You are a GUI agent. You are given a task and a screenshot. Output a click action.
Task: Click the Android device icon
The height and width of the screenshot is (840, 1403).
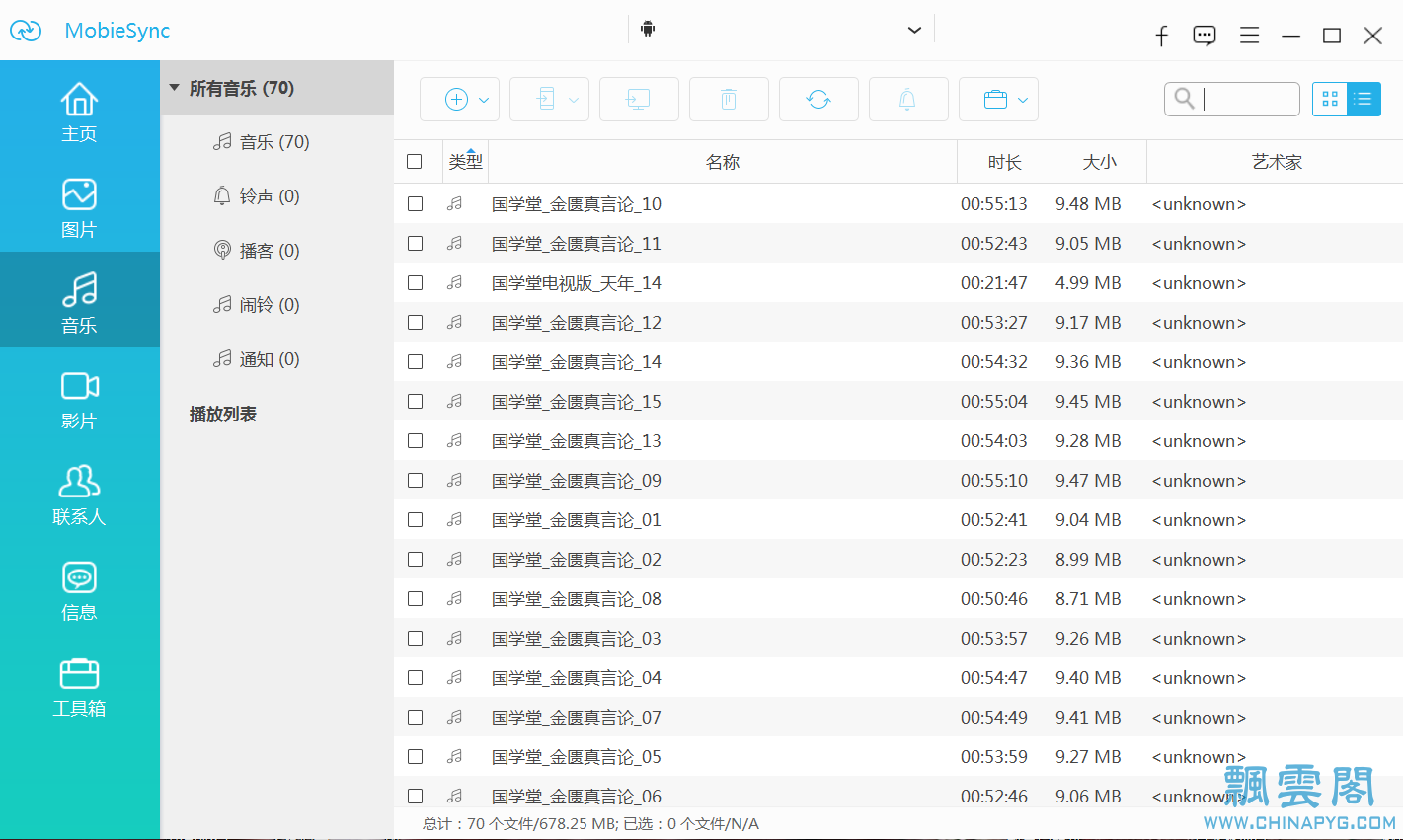(648, 29)
